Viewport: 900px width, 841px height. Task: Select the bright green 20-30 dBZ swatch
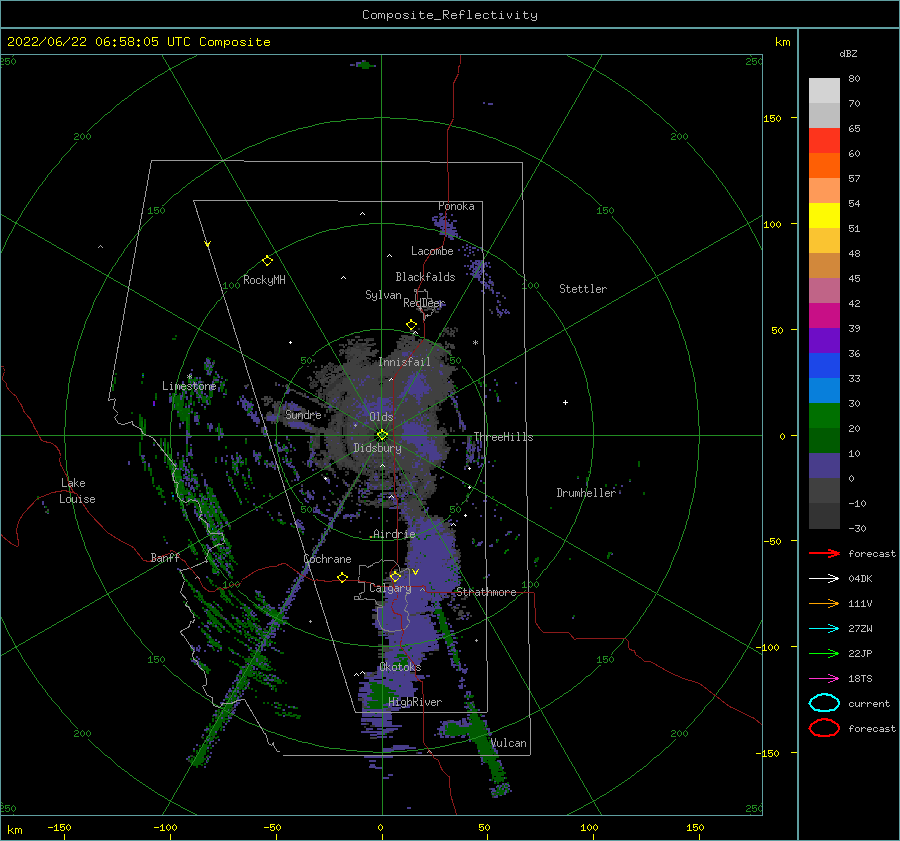click(x=824, y=416)
